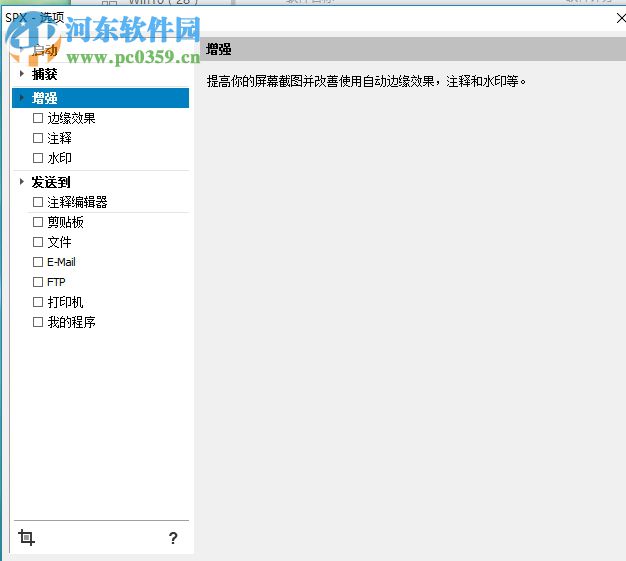Check the 打印机 printer option

coord(38,302)
